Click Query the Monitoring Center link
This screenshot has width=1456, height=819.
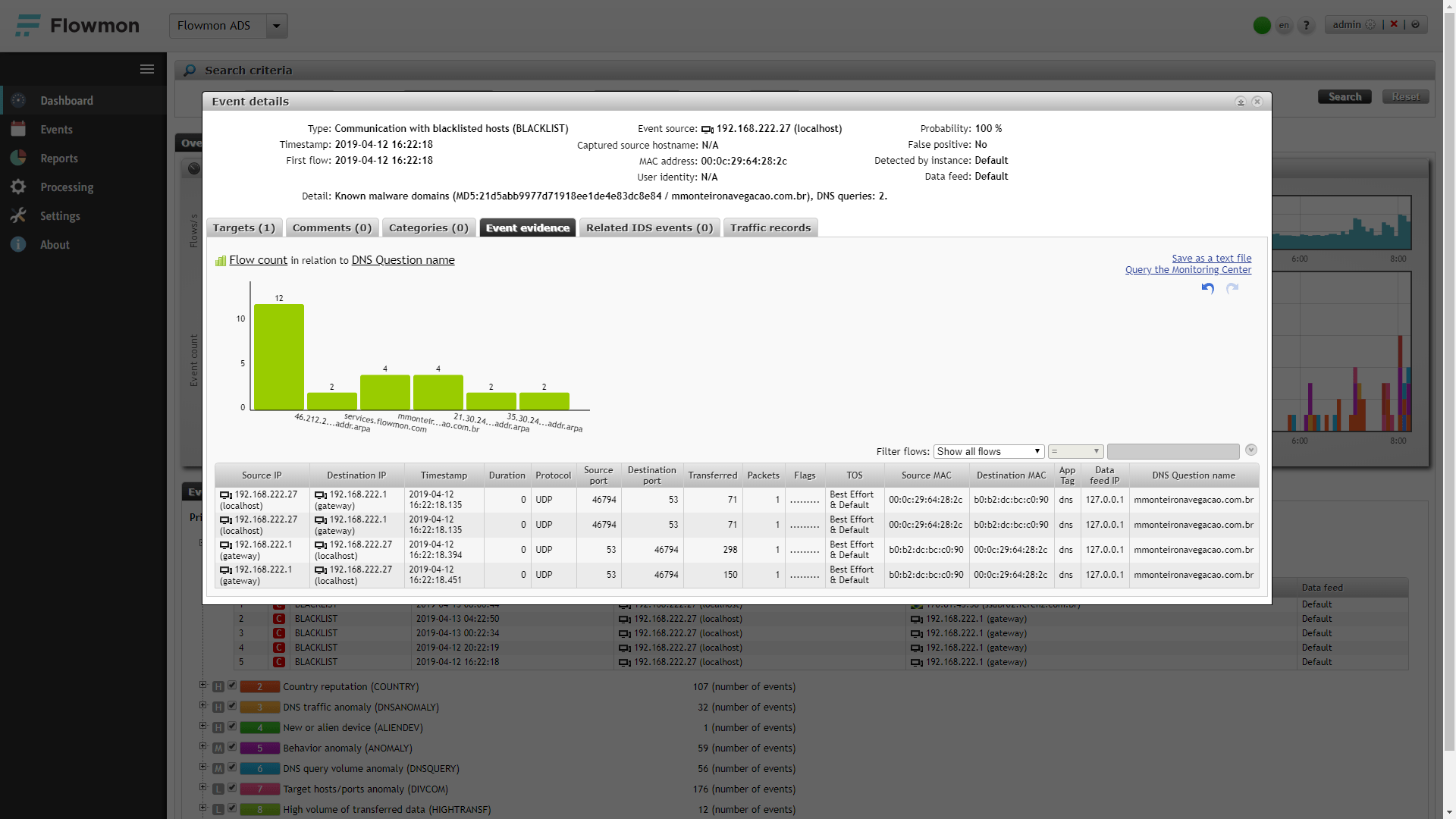pos(1188,270)
